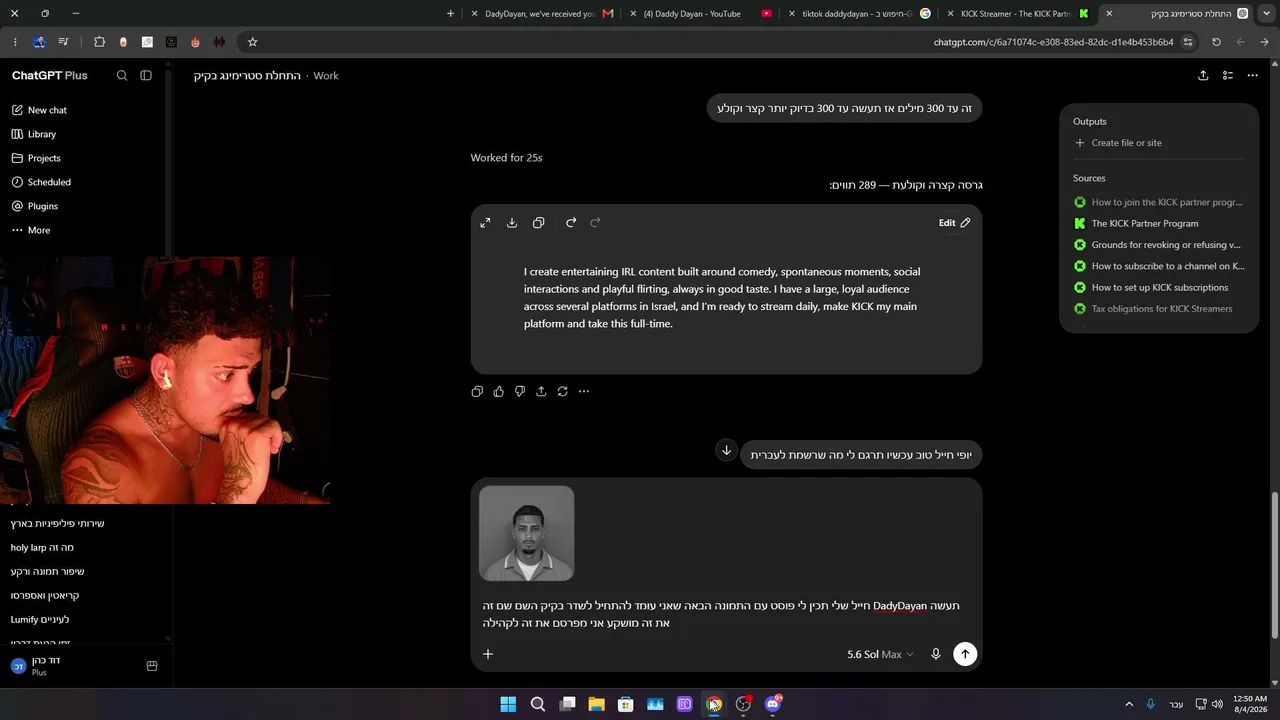
Task: Open source Tax obligations for KICK Streamers
Action: click(1153, 309)
